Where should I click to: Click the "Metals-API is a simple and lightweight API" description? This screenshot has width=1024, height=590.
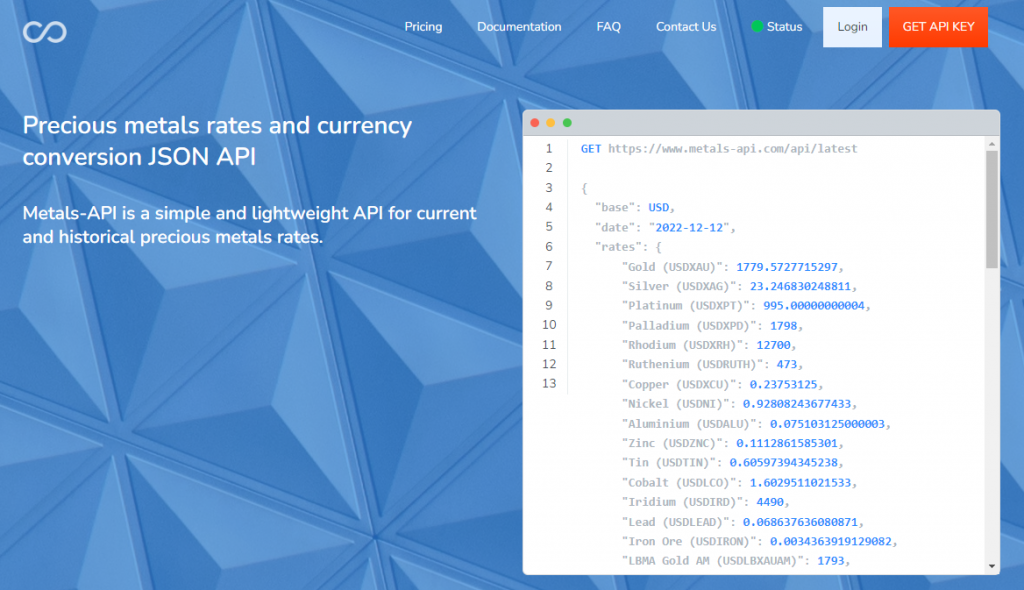coord(249,225)
